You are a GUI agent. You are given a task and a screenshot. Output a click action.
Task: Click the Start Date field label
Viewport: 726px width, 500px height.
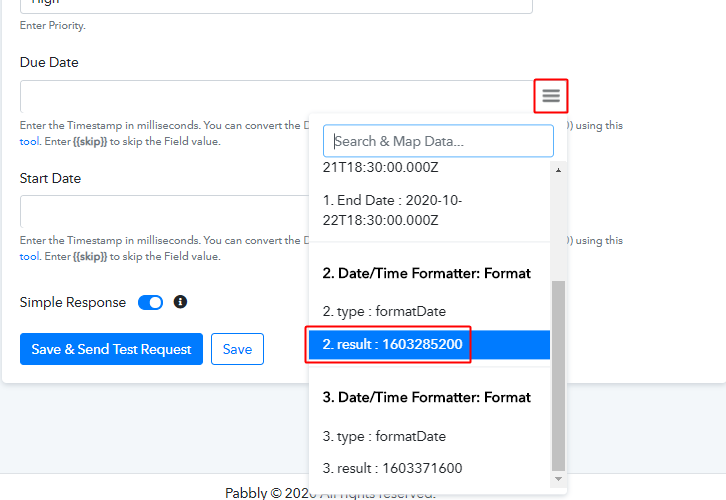coord(50,178)
